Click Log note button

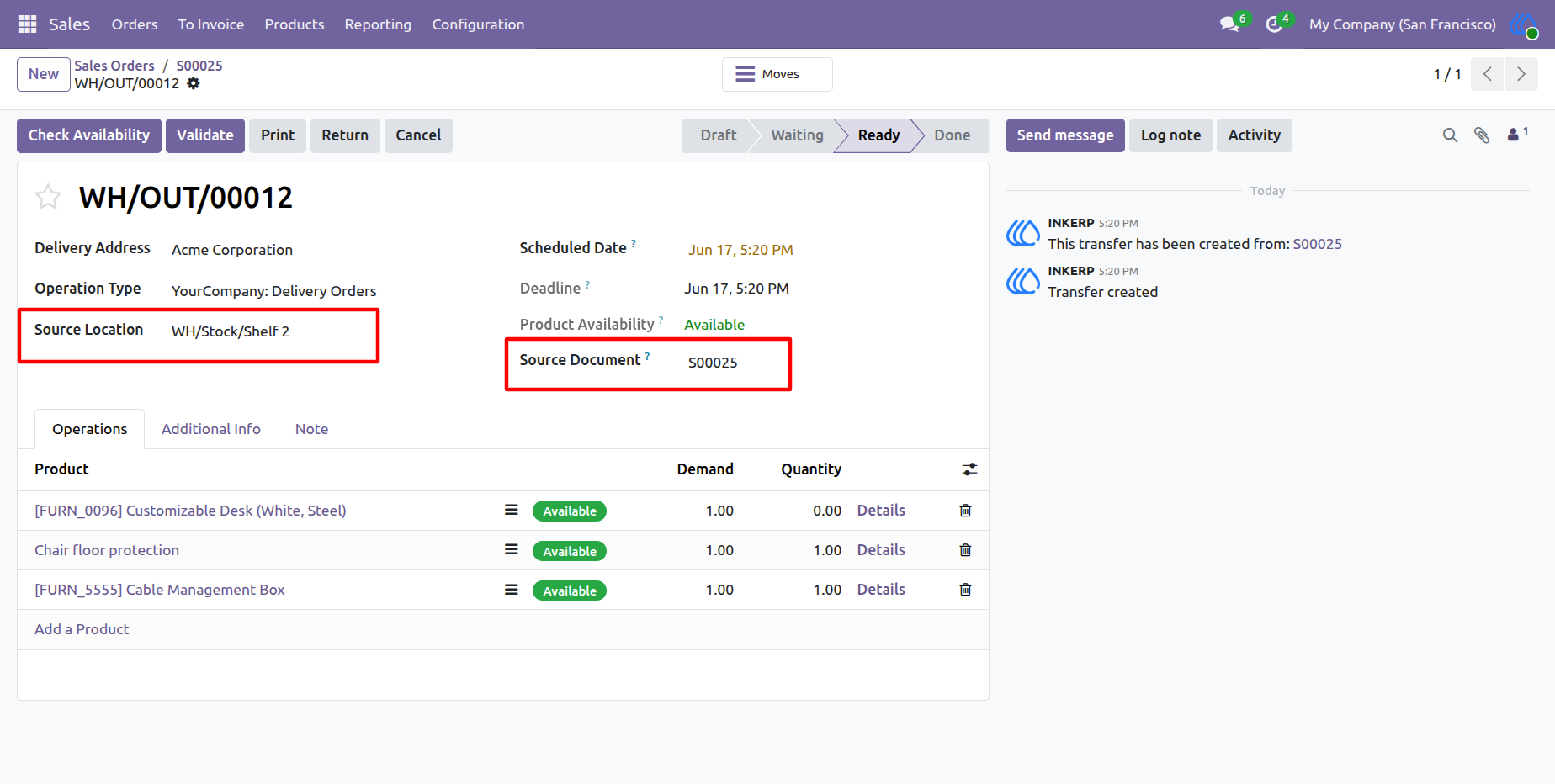click(x=1170, y=135)
